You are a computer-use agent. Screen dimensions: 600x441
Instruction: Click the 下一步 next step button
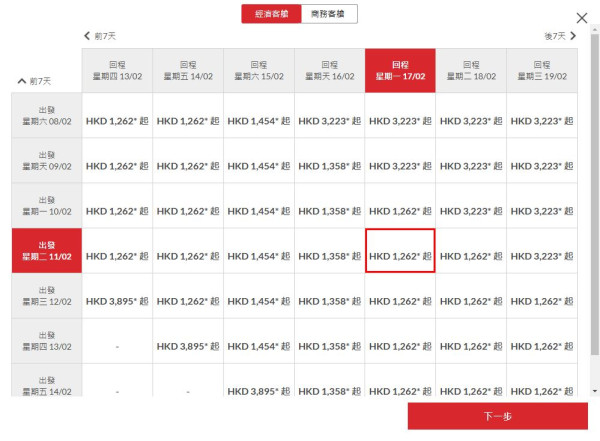click(497, 416)
